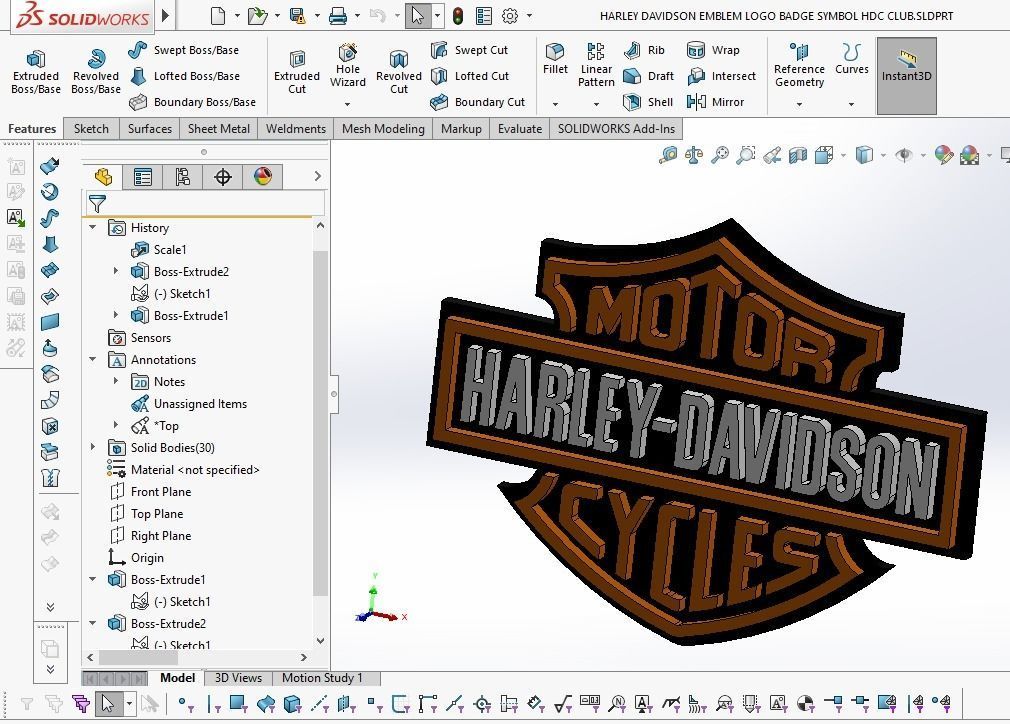Open Reference Geometry dropdown arrow

pos(799,104)
